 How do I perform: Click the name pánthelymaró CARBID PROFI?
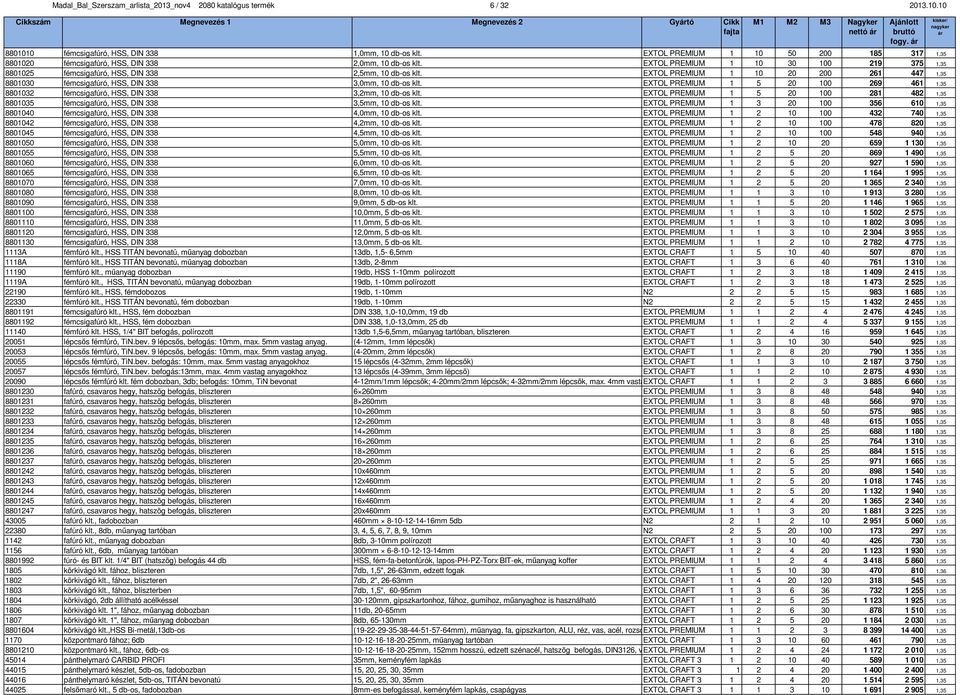coord(114,660)
